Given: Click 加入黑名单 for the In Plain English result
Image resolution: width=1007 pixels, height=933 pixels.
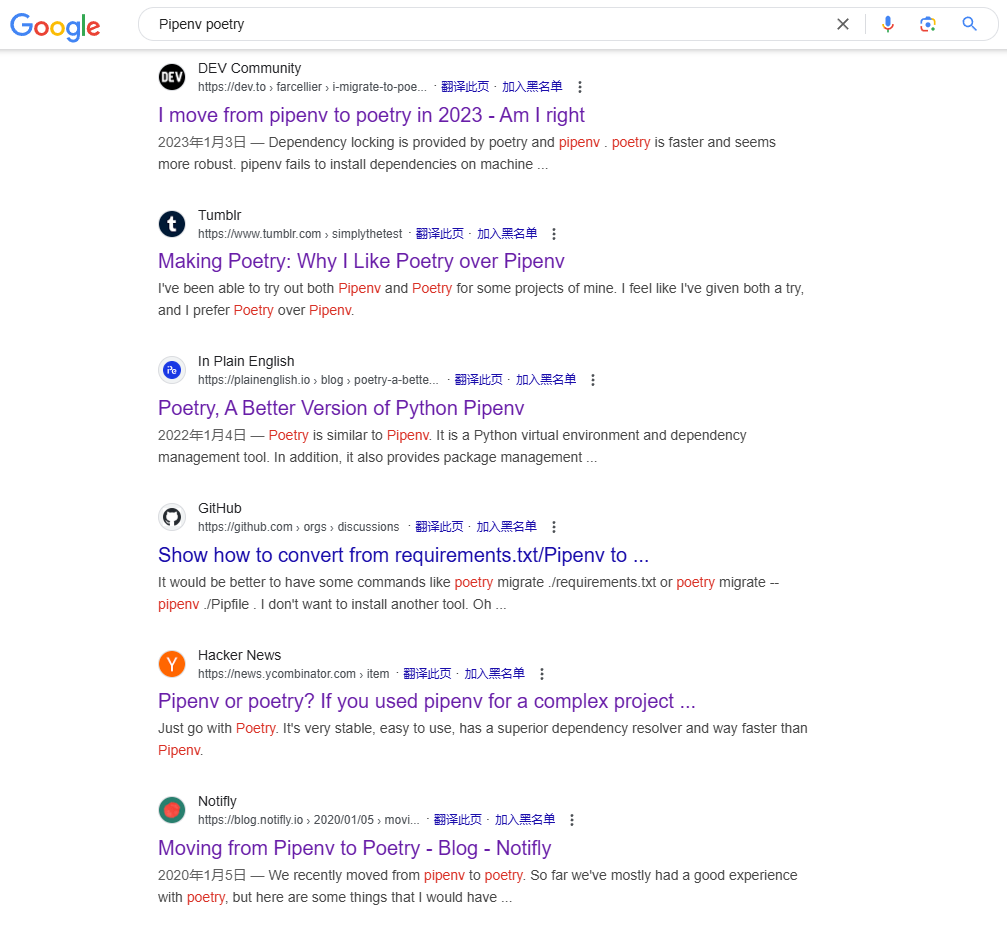Looking at the screenshot, I should (x=546, y=380).
